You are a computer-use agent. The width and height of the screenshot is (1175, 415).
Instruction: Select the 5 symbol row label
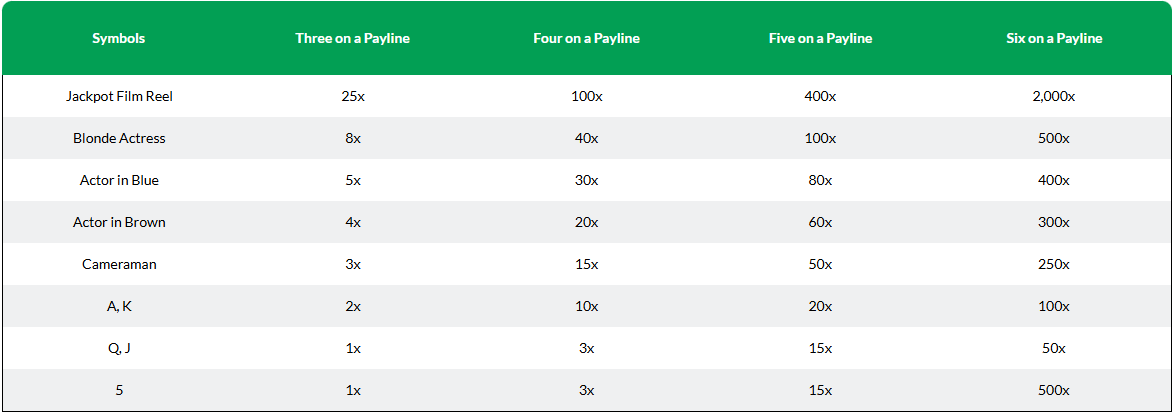[x=119, y=390]
